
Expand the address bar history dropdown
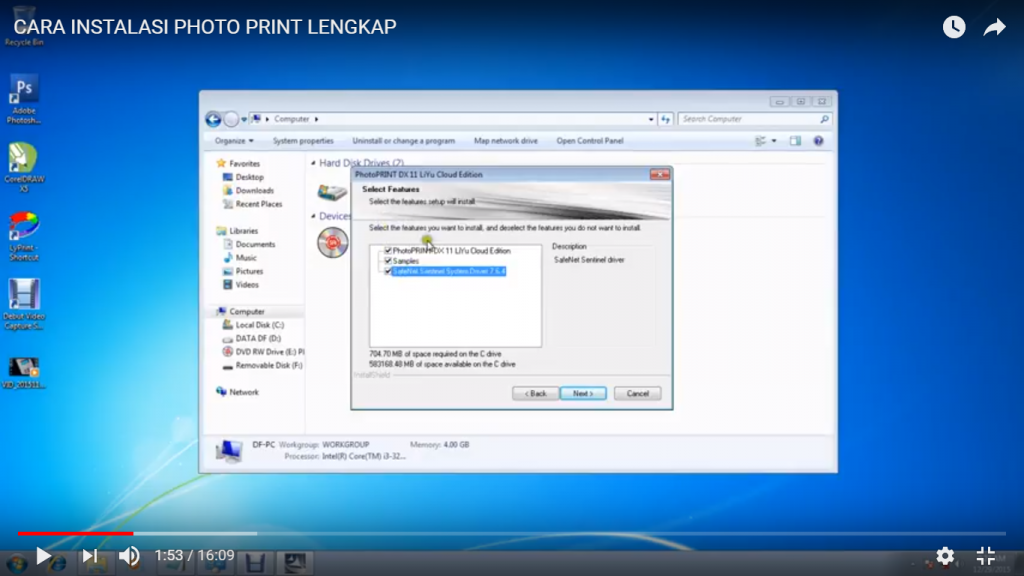click(650, 119)
